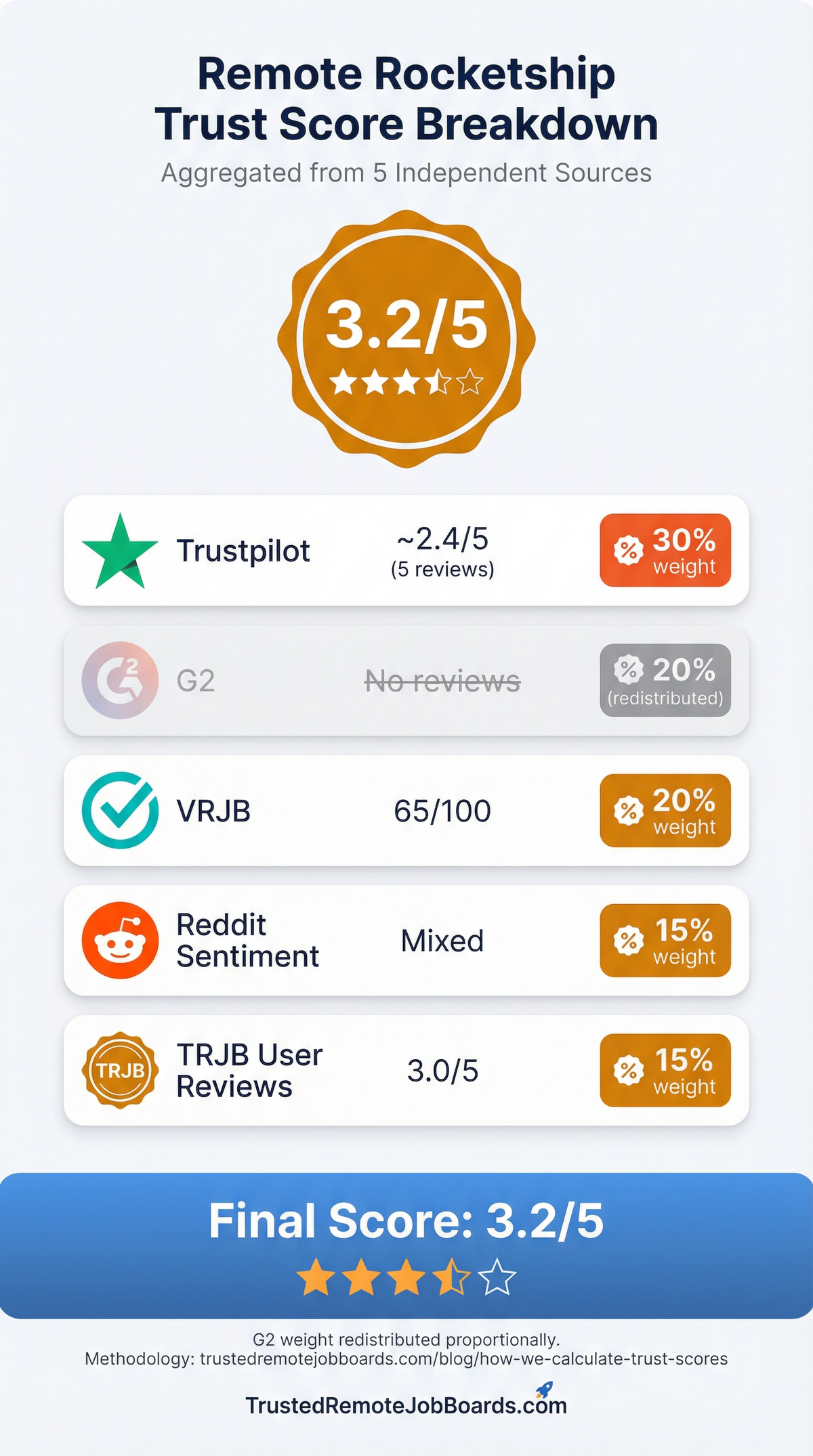
Task: Click the VRJB 65/100 score value
Action: coord(442,811)
